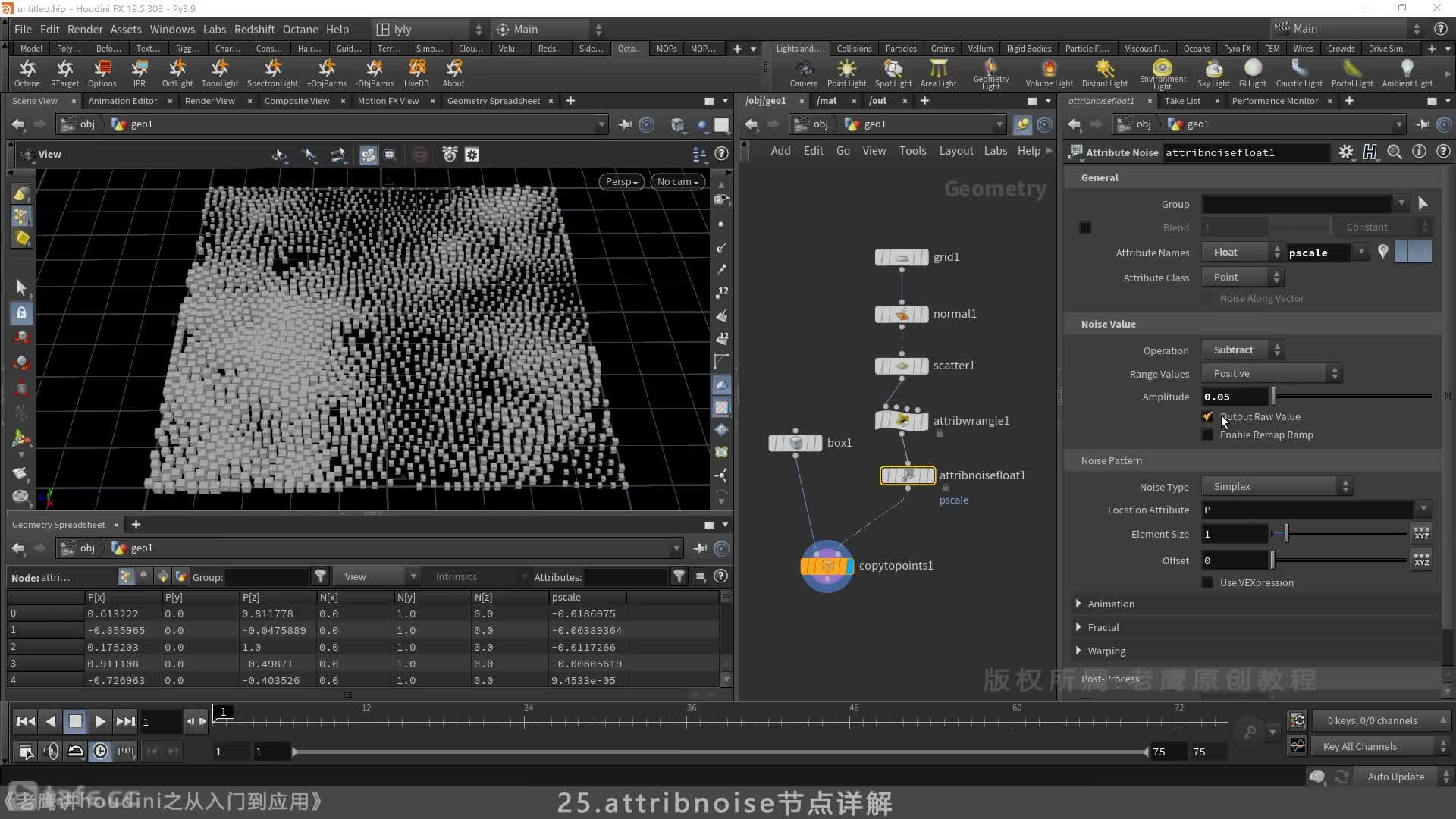Add an Ambient Light from the shelf

(x=1407, y=74)
